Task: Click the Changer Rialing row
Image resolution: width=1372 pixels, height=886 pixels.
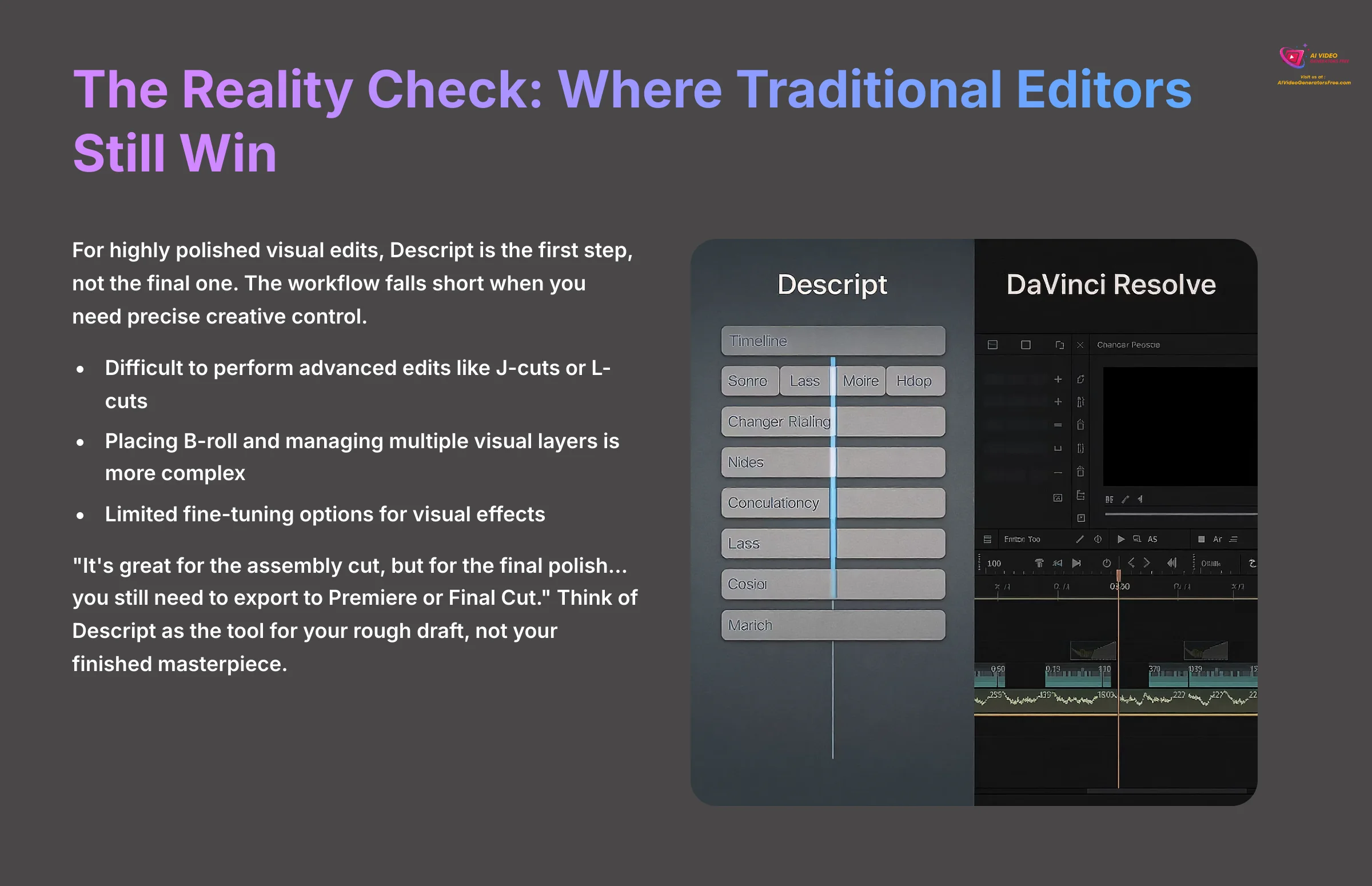Action: coord(832,422)
